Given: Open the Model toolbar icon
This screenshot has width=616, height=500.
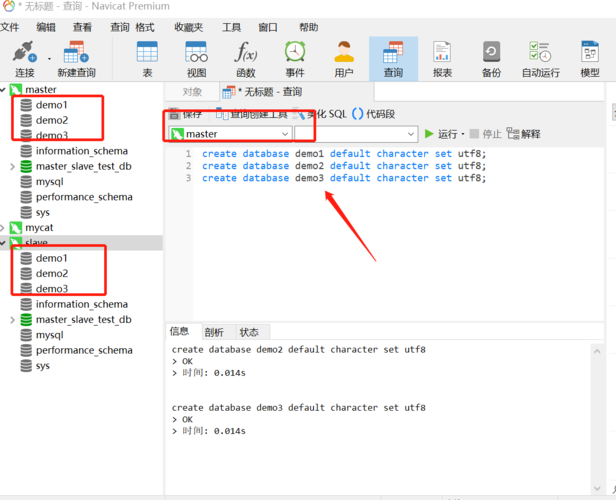Looking at the screenshot, I should point(590,59).
